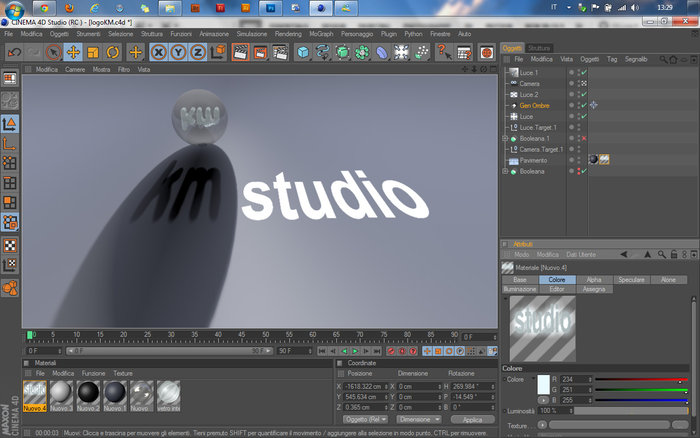
Task: Switch to the Speculare material tab
Action: [x=631, y=279]
